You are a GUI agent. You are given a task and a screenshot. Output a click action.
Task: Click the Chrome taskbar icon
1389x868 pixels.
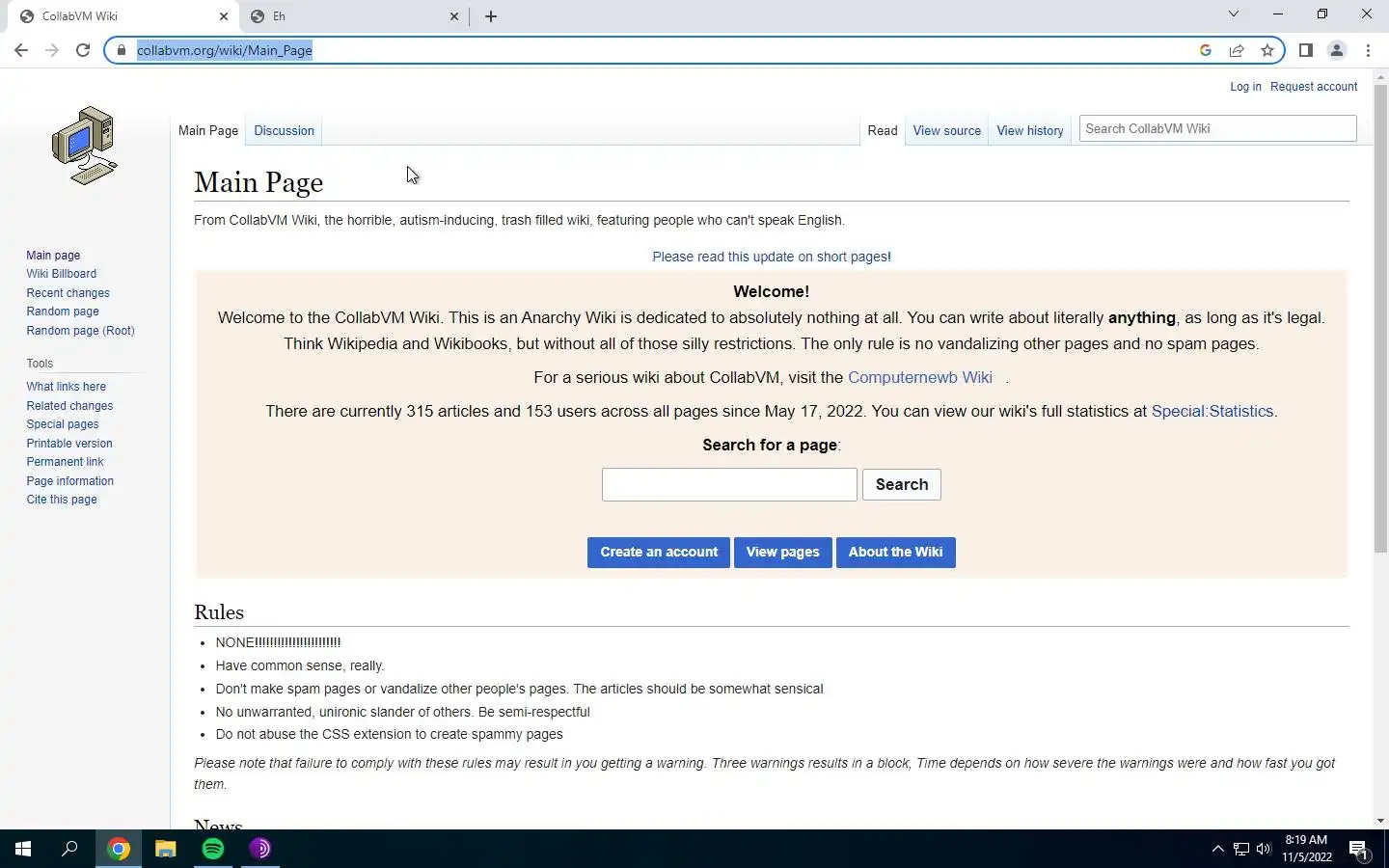click(x=119, y=849)
